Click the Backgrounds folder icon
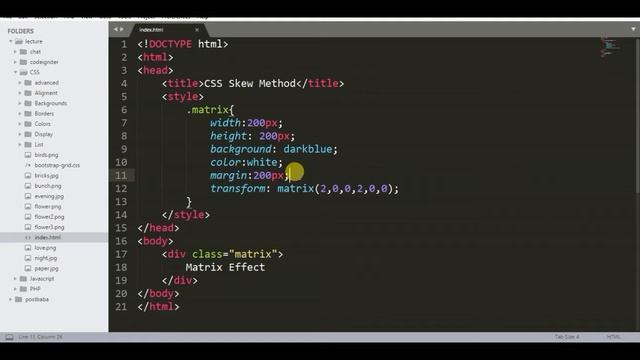Screen dimensions: 640x360 point(28,103)
